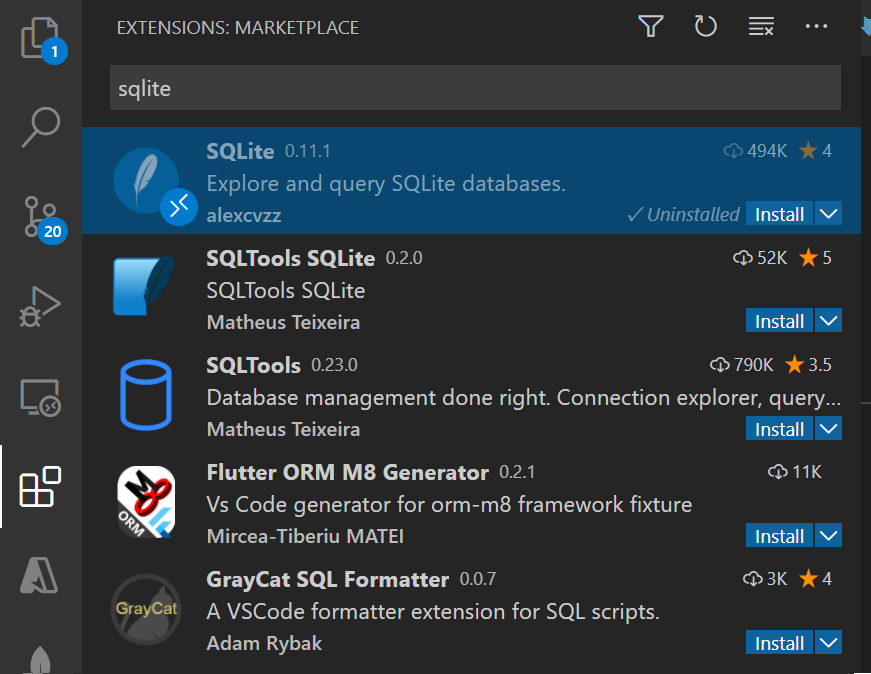Screen dimensions: 871x674
Task: Select the GrayCat SQL Formatter title
Action: pyautogui.click(x=327, y=580)
